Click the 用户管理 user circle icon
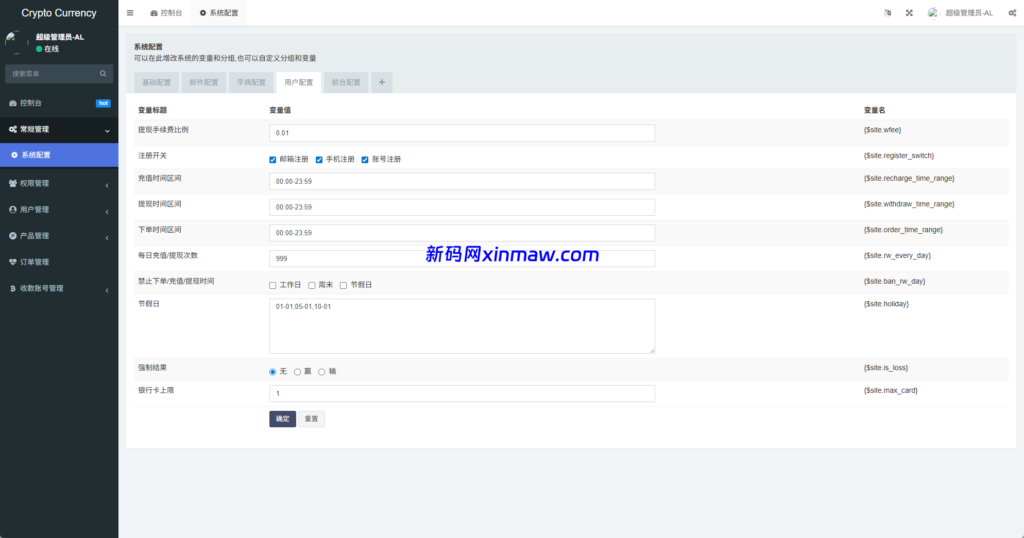 pyautogui.click(x=12, y=210)
